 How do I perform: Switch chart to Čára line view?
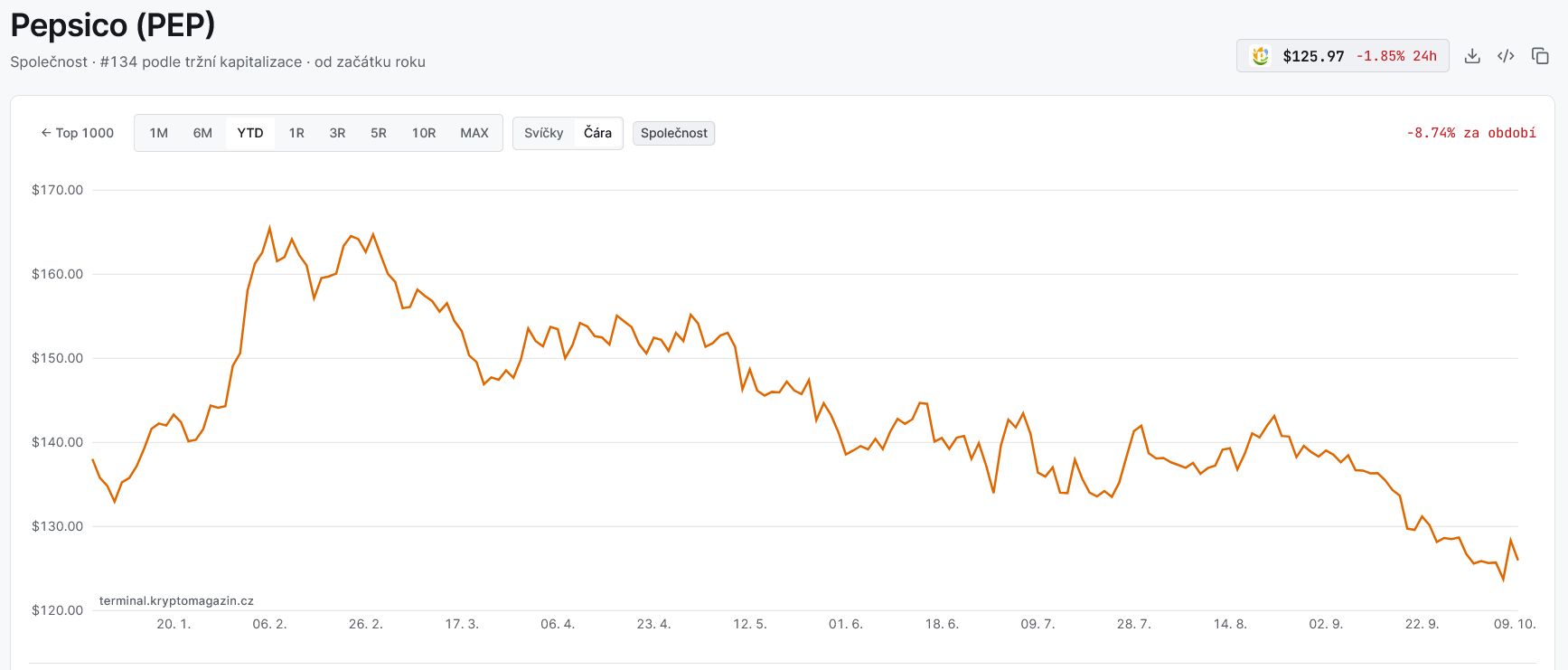pos(597,133)
